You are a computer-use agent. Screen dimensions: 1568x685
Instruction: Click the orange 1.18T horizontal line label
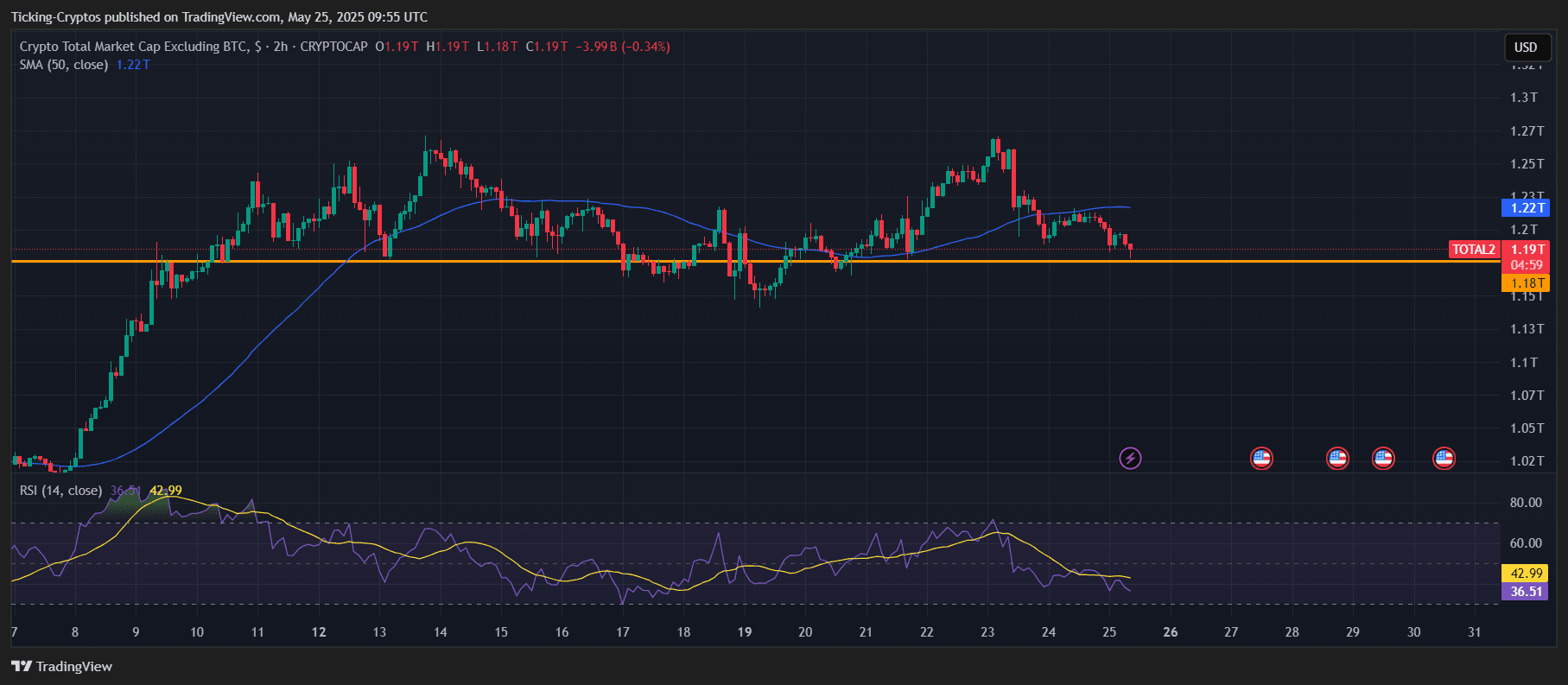coord(1527,283)
